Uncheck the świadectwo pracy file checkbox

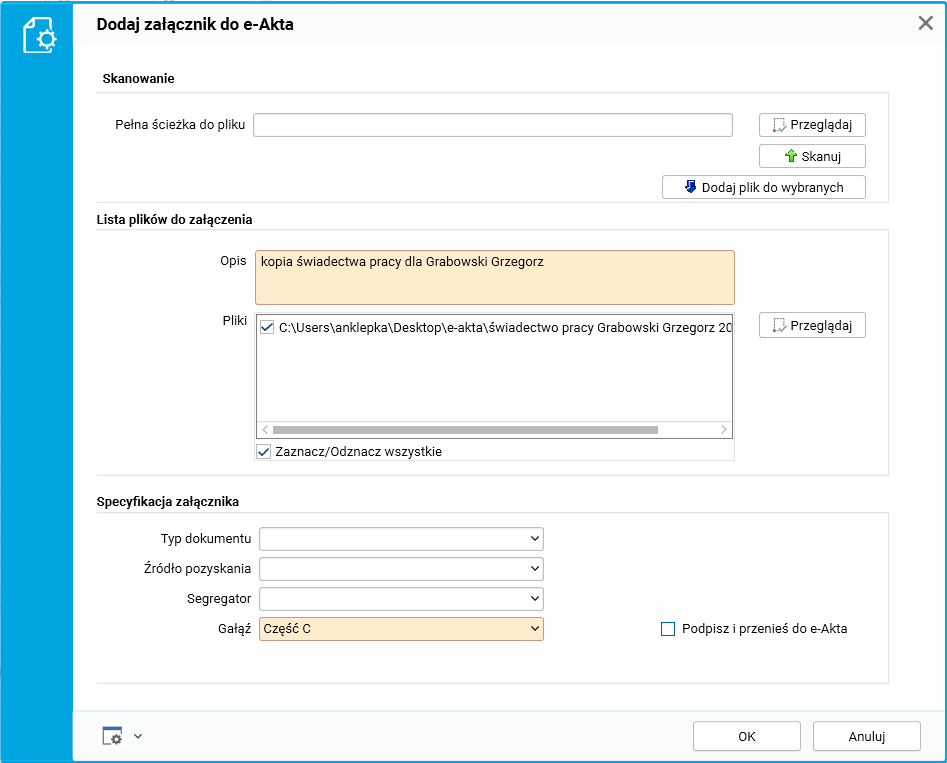[267, 326]
